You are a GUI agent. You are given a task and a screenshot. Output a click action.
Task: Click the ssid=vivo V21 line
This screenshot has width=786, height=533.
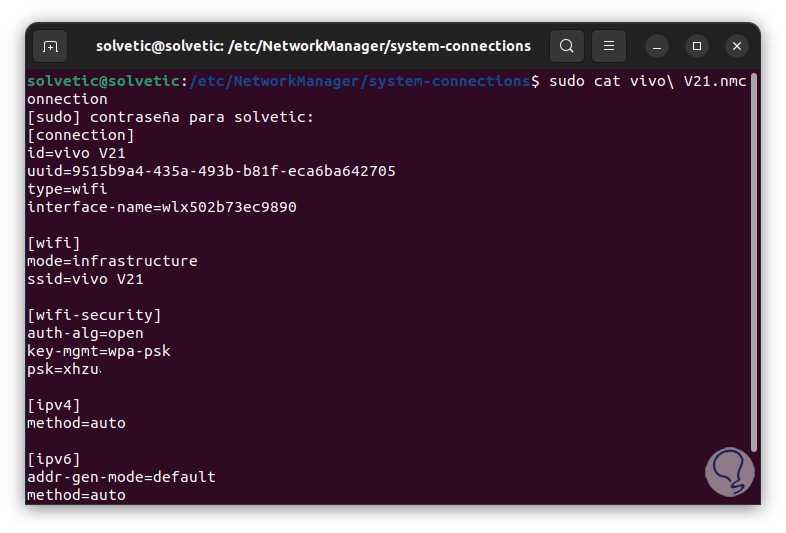point(85,279)
